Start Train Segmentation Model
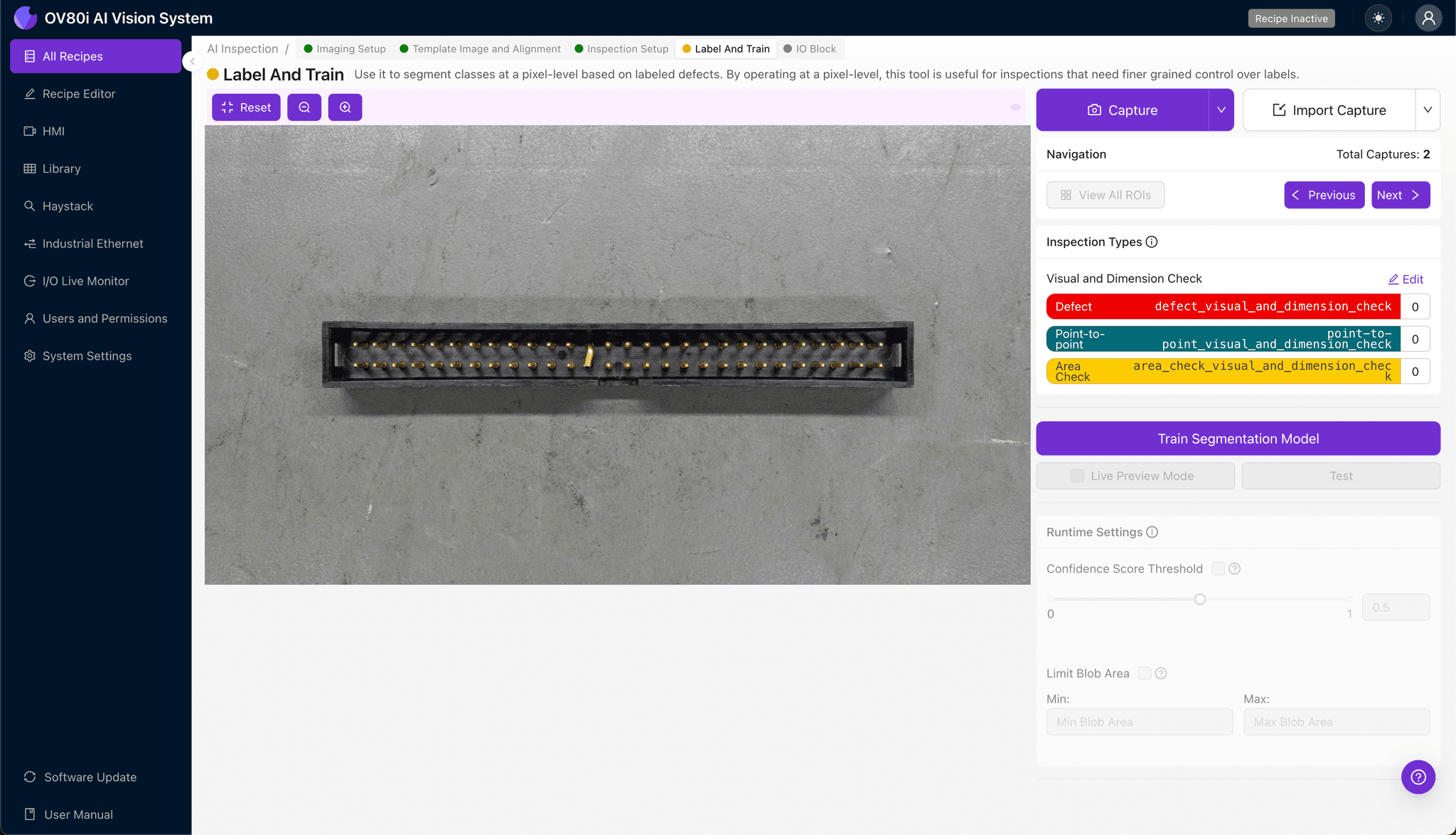 pos(1237,438)
